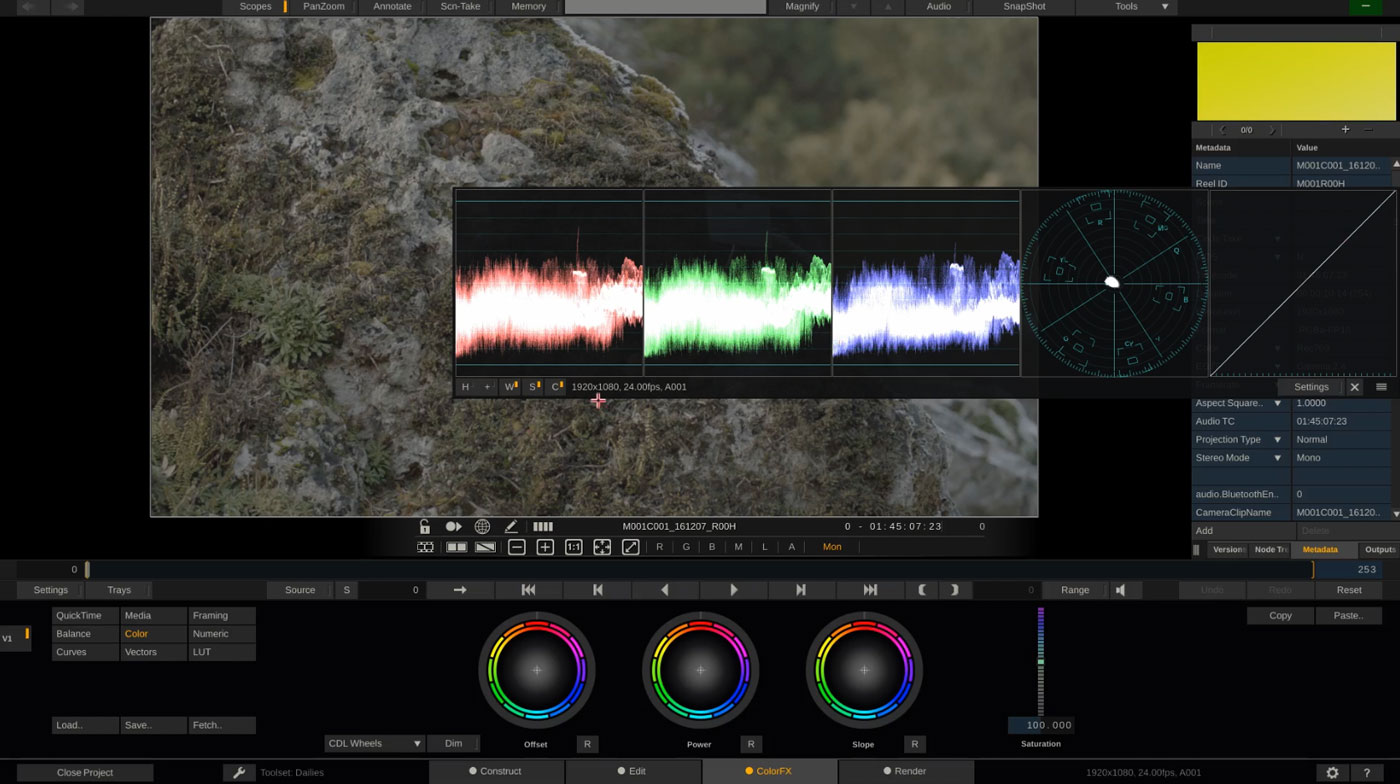Click the record/play dot icon under the viewer
Viewport: 1400px width, 784px height.
coord(453,527)
